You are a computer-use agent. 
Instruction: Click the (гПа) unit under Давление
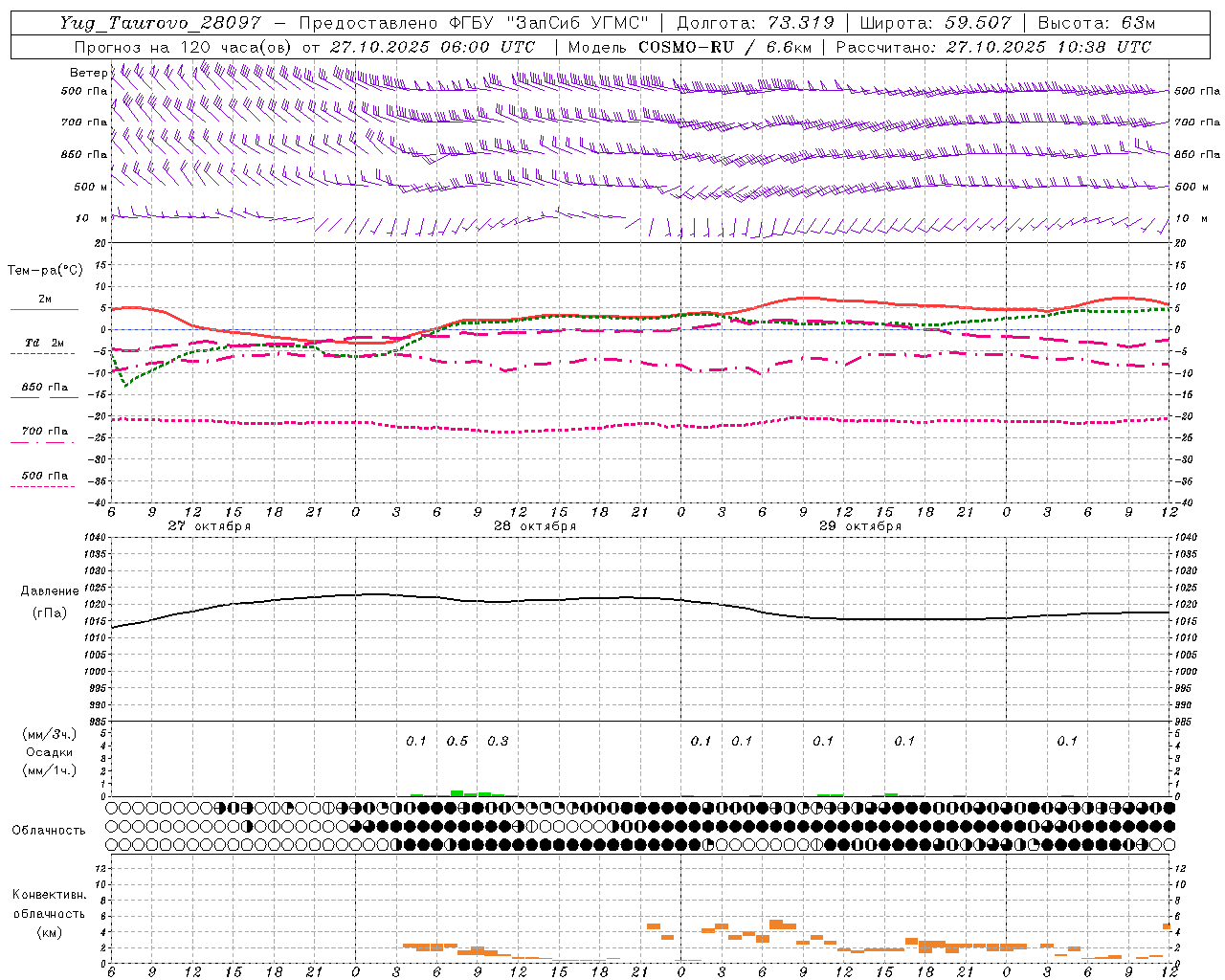point(49,613)
